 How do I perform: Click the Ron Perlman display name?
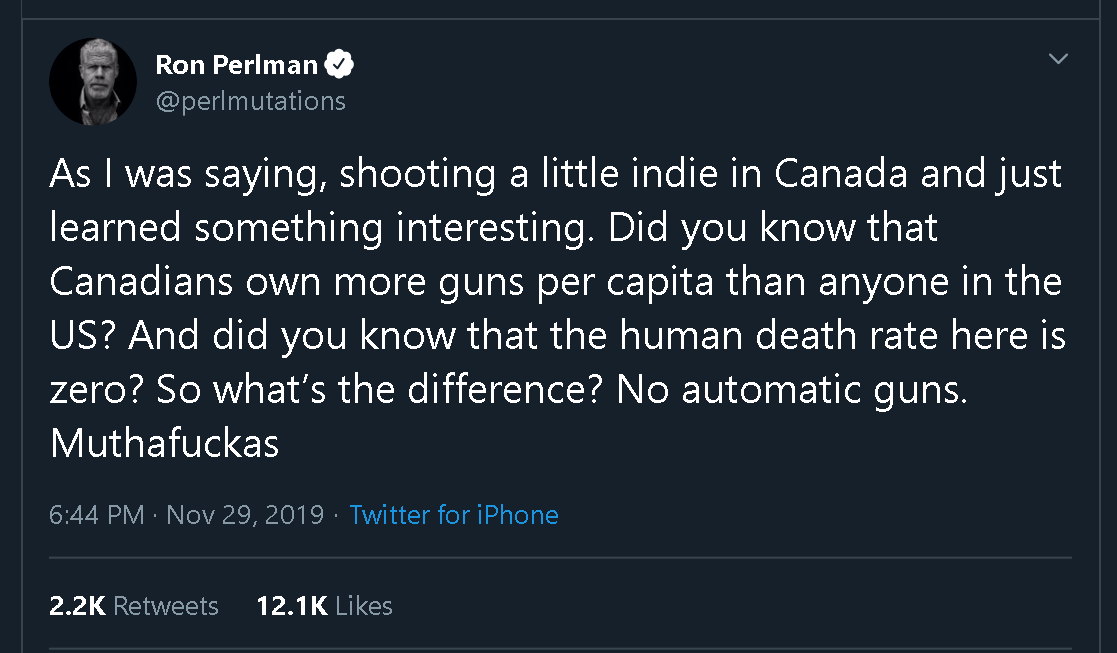click(237, 66)
